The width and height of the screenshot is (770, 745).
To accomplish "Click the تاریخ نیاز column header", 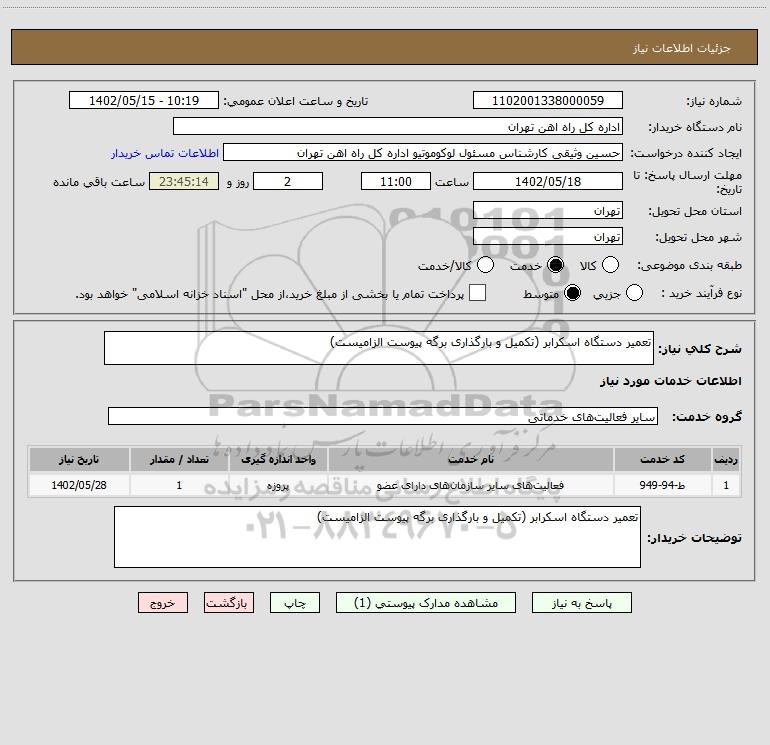I will pos(79,459).
